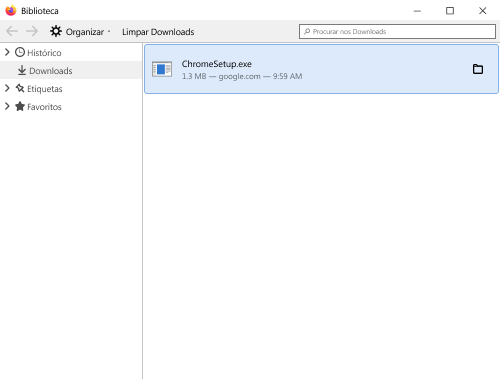
Task: Click the Favoritos star icon
Action: [x=20, y=106]
